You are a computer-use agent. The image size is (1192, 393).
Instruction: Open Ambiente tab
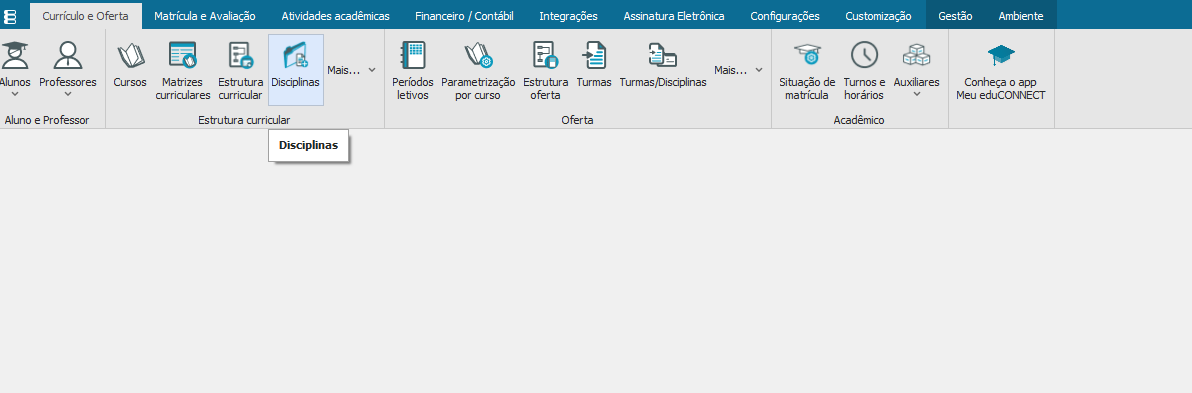pyautogui.click(x=1021, y=16)
